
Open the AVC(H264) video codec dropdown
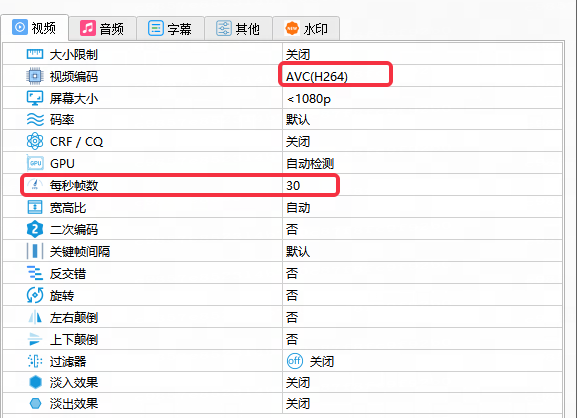[x=422, y=76]
